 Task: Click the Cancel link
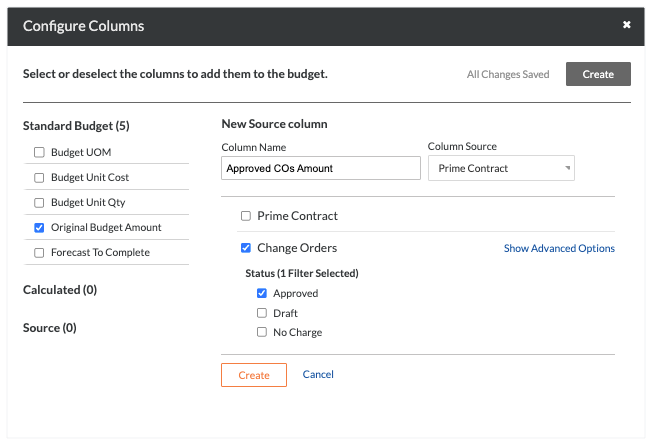(318, 374)
